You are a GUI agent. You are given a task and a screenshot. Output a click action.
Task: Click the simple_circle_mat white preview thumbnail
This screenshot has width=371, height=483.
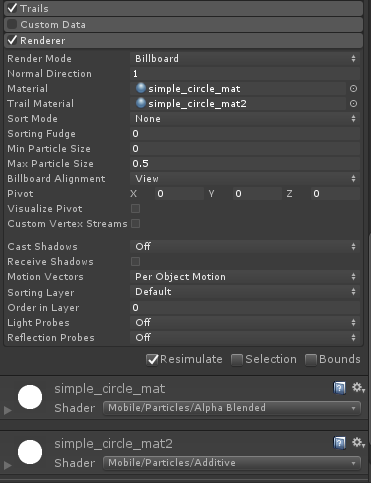coord(30,397)
